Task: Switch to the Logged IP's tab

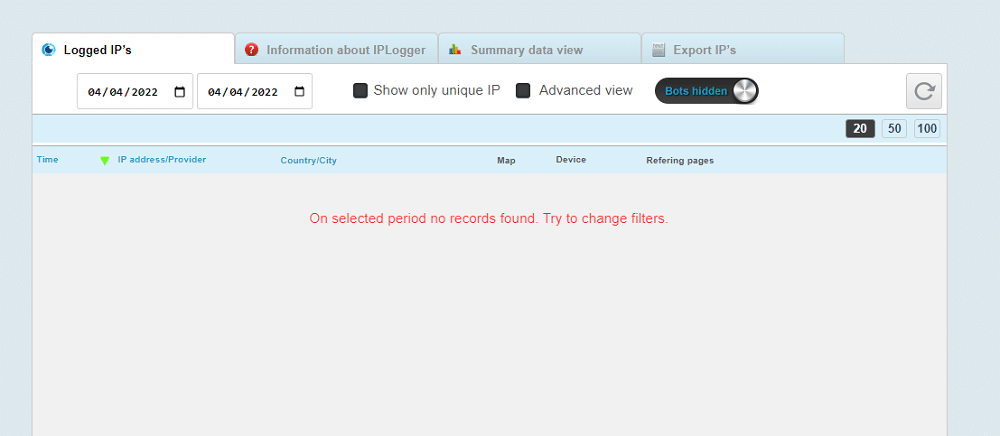Action: tap(133, 49)
